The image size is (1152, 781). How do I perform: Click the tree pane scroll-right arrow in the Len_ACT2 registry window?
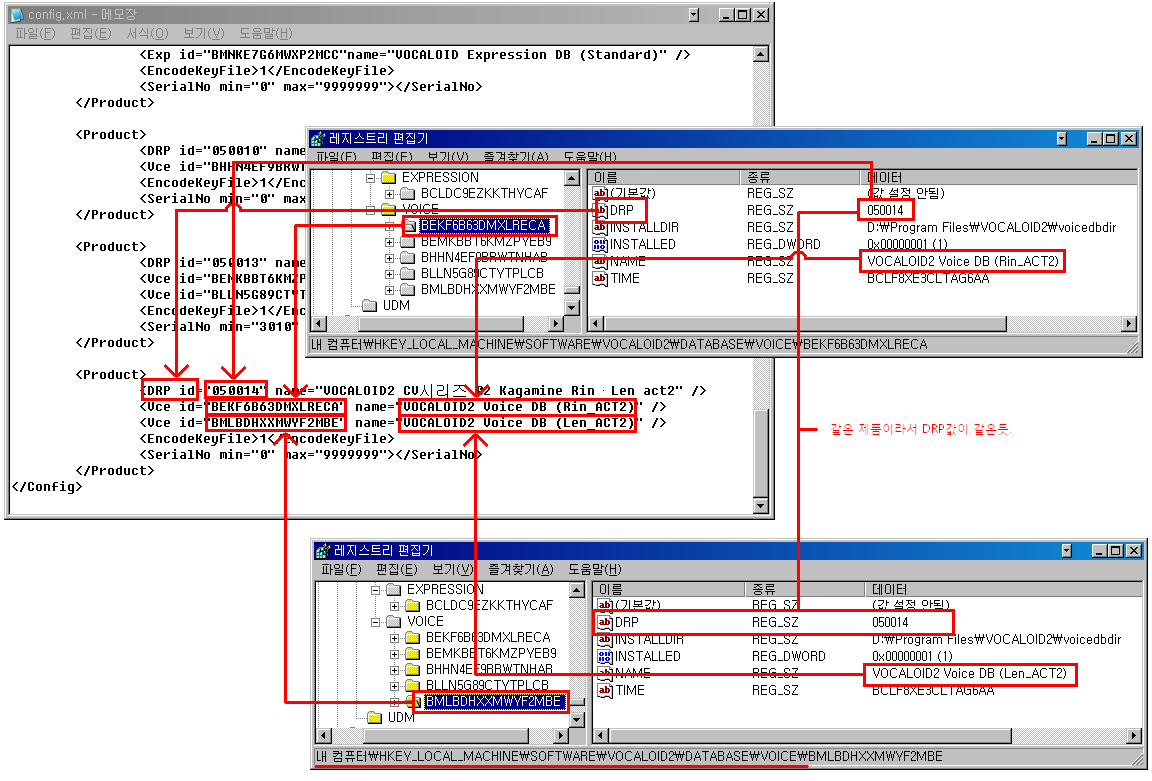(x=561, y=735)
